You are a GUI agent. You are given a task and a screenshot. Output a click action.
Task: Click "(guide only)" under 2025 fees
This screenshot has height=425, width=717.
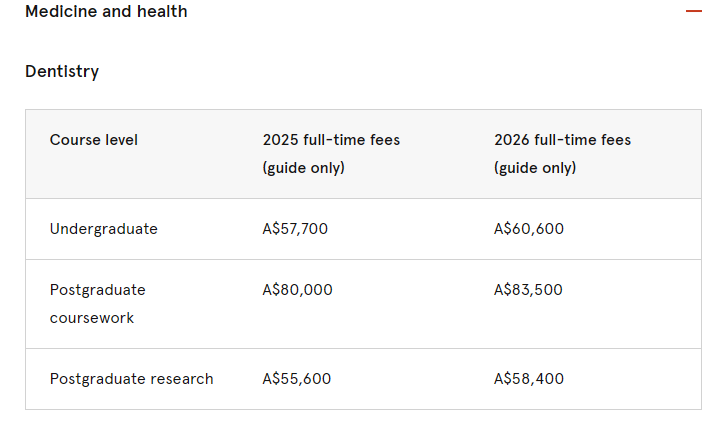pyautogui.click(x=304, y=168)
